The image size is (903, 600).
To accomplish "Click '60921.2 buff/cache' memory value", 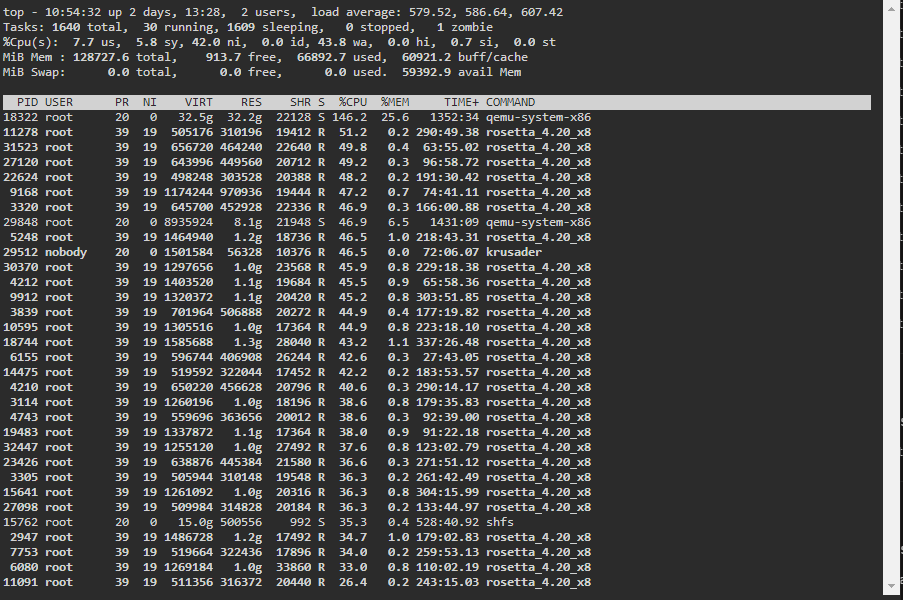I will [464, 57].
